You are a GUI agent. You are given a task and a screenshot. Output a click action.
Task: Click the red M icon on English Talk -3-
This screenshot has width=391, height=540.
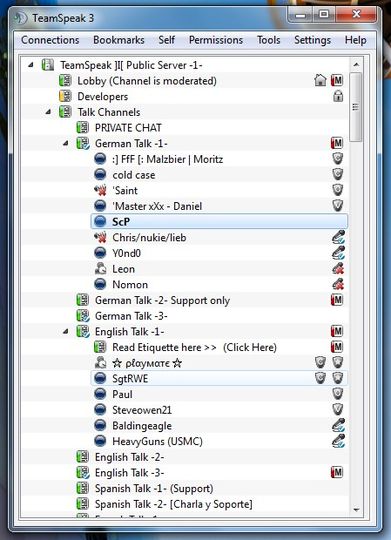tap(337, 472)
